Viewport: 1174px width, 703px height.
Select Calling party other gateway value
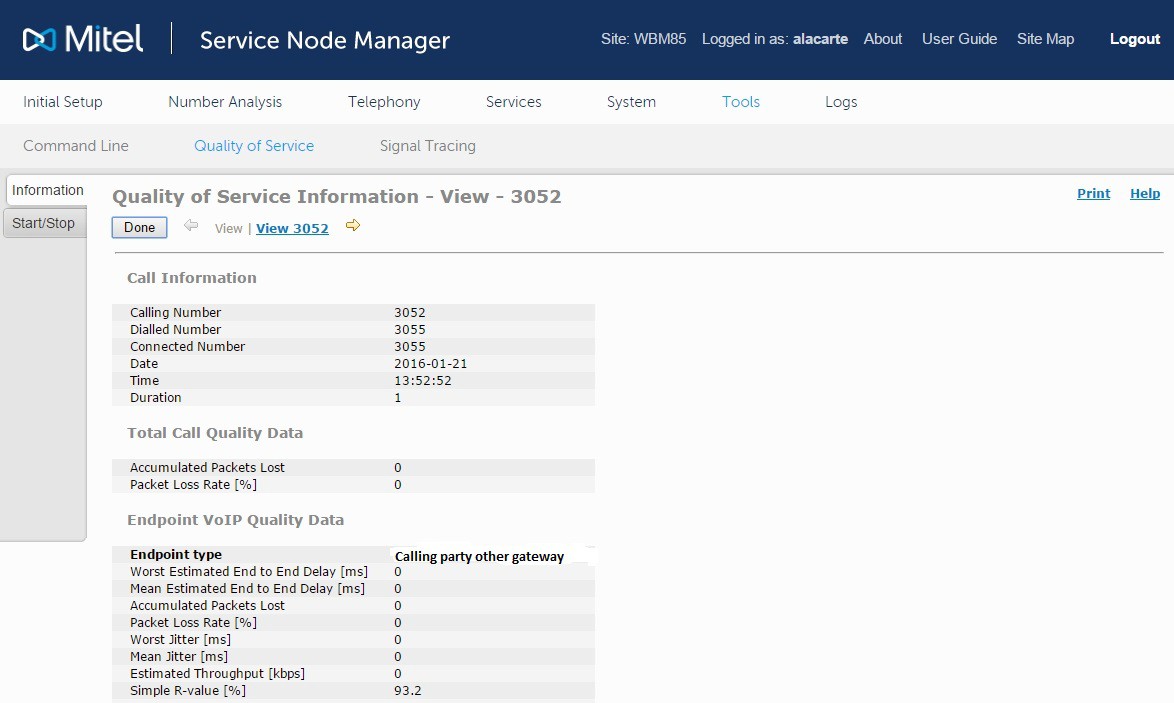(479, 556)
